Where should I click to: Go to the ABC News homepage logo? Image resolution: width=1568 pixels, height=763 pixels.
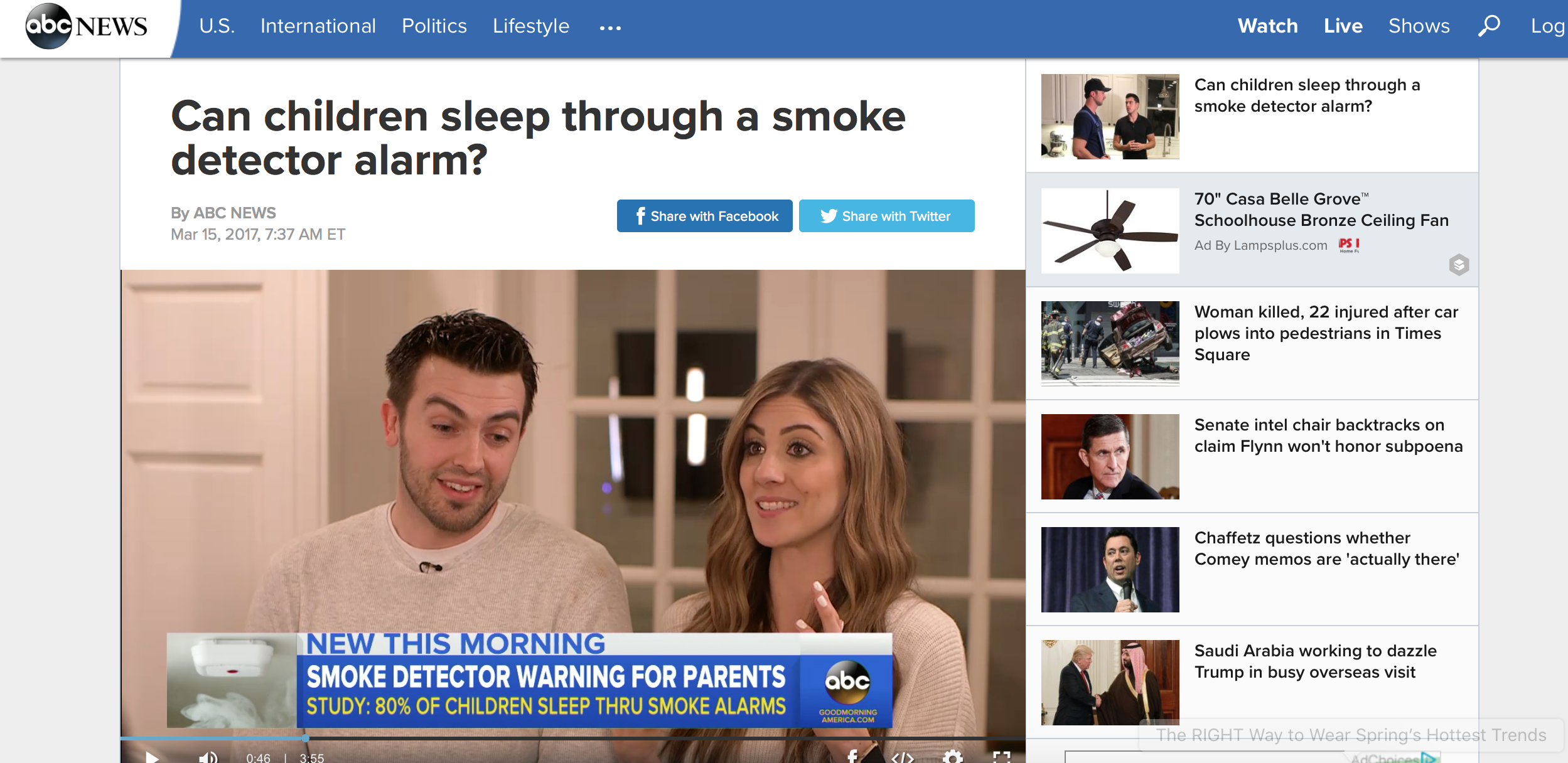pyautogui.click(x=86, y=26)
